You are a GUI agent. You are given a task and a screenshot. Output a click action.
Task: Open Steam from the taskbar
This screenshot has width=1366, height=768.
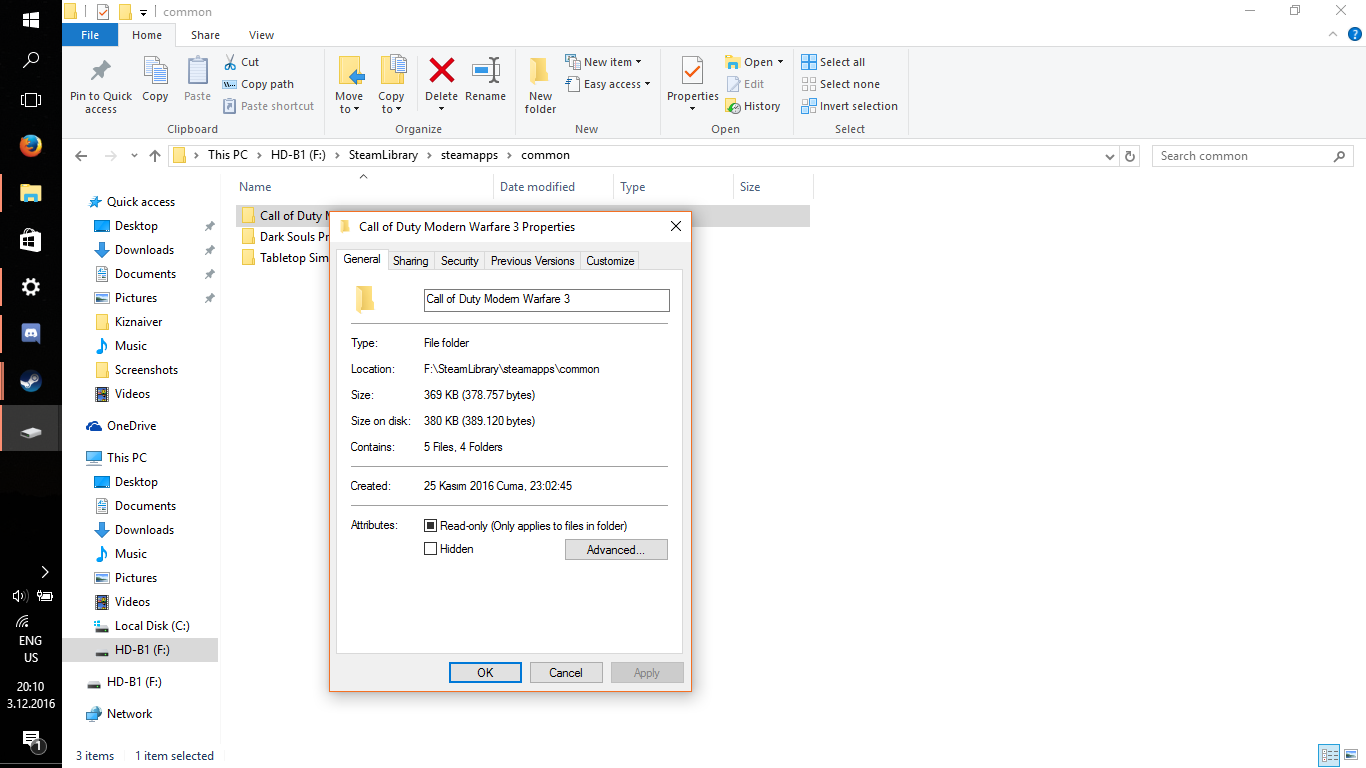[x=31, y=381]
